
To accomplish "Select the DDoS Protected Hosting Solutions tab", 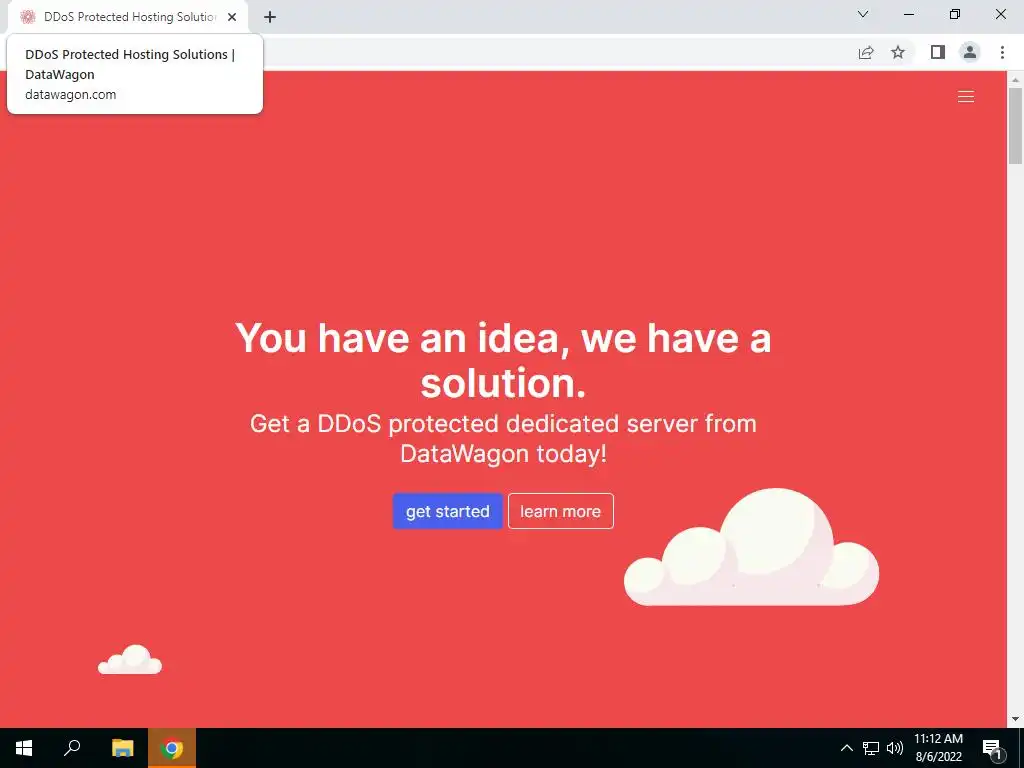I will (129, 17).
